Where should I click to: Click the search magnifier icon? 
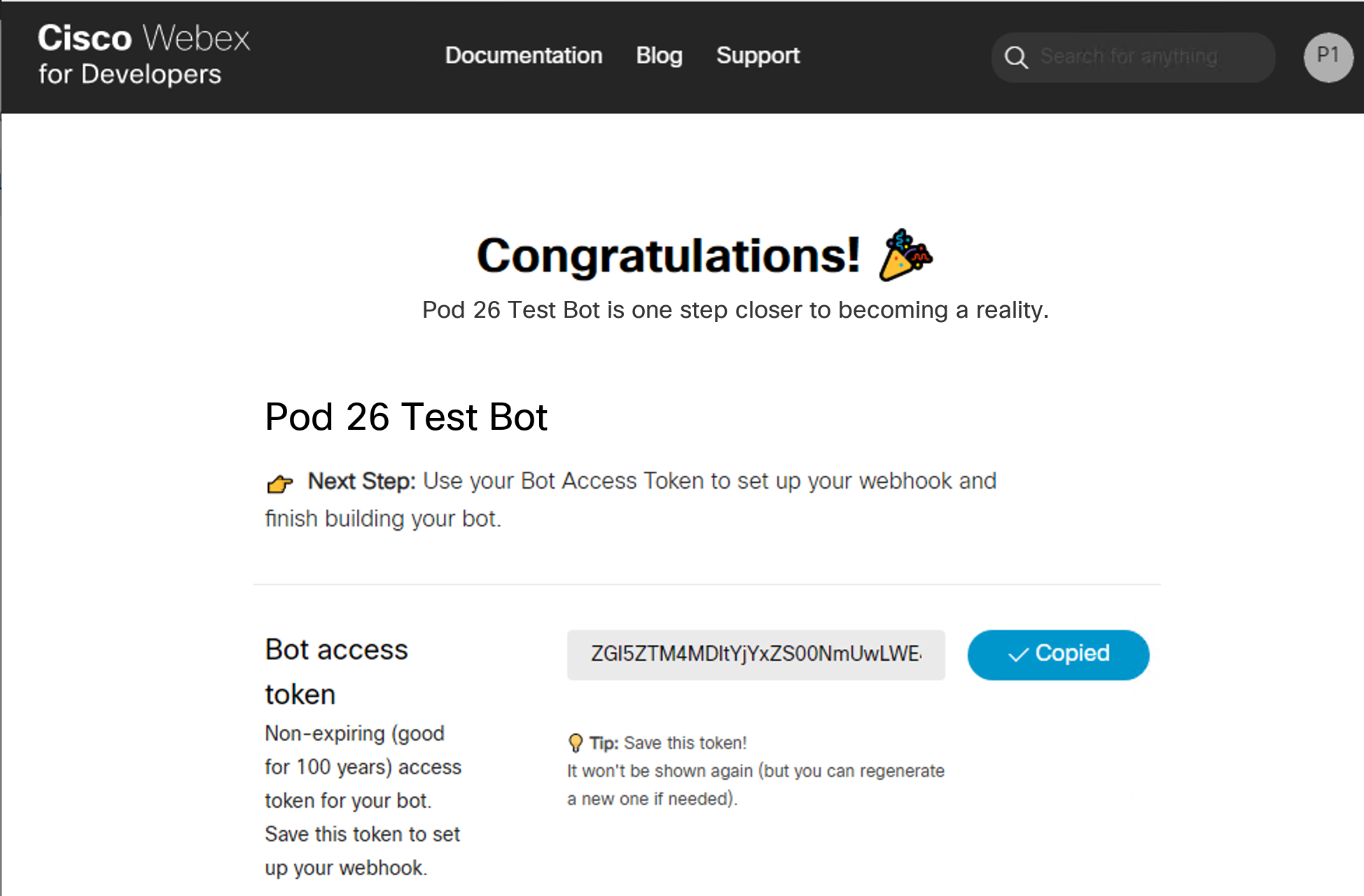[x=1016, y=57]
